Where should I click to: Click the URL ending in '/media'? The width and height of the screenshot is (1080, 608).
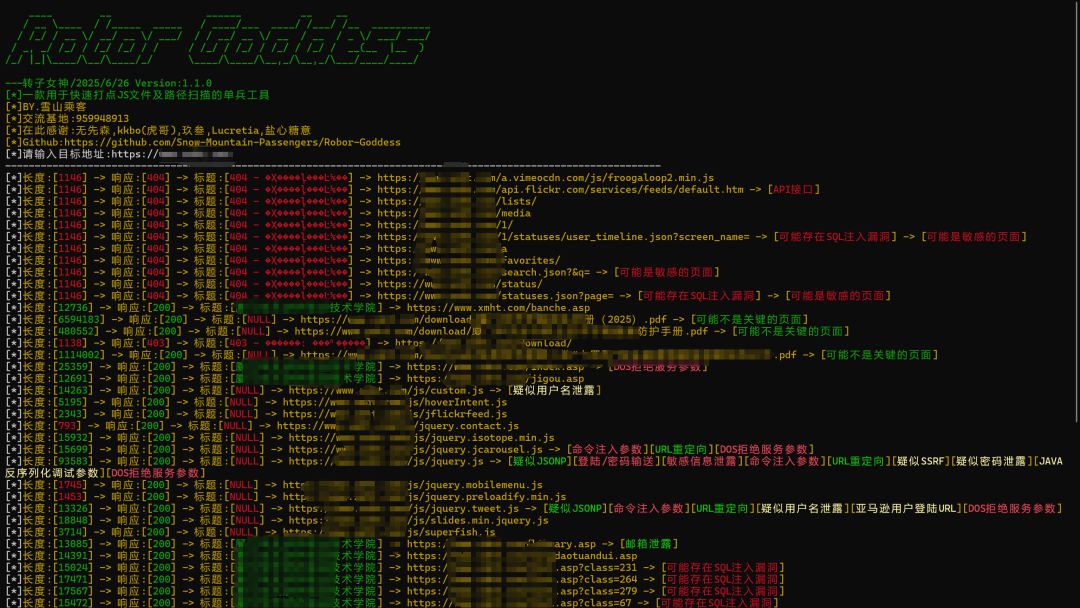tap(453, 213)
